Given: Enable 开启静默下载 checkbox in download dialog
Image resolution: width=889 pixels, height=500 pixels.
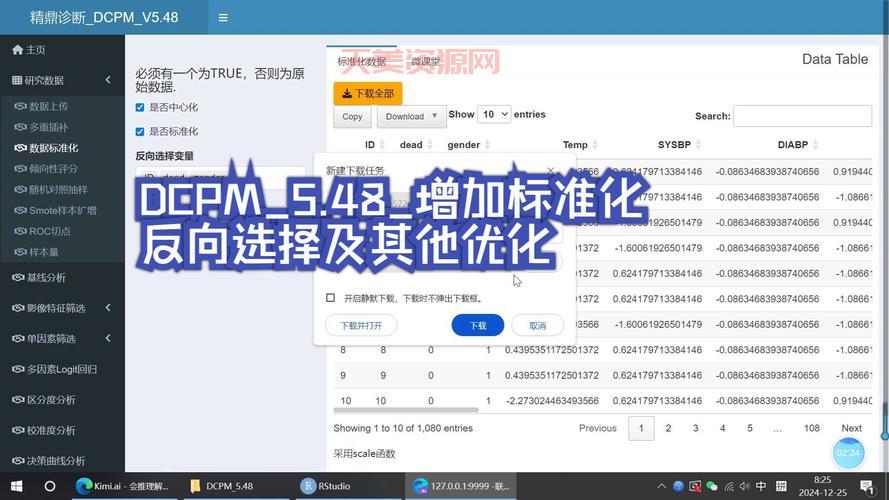Looking at the screenshot, I should pos(331,298).
